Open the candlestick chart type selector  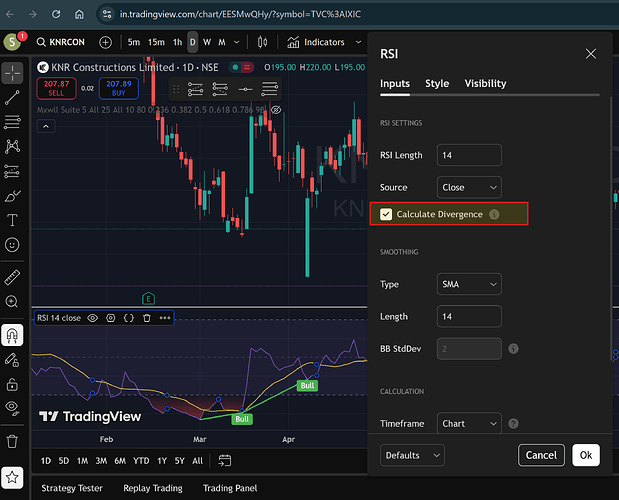[263, 42]
